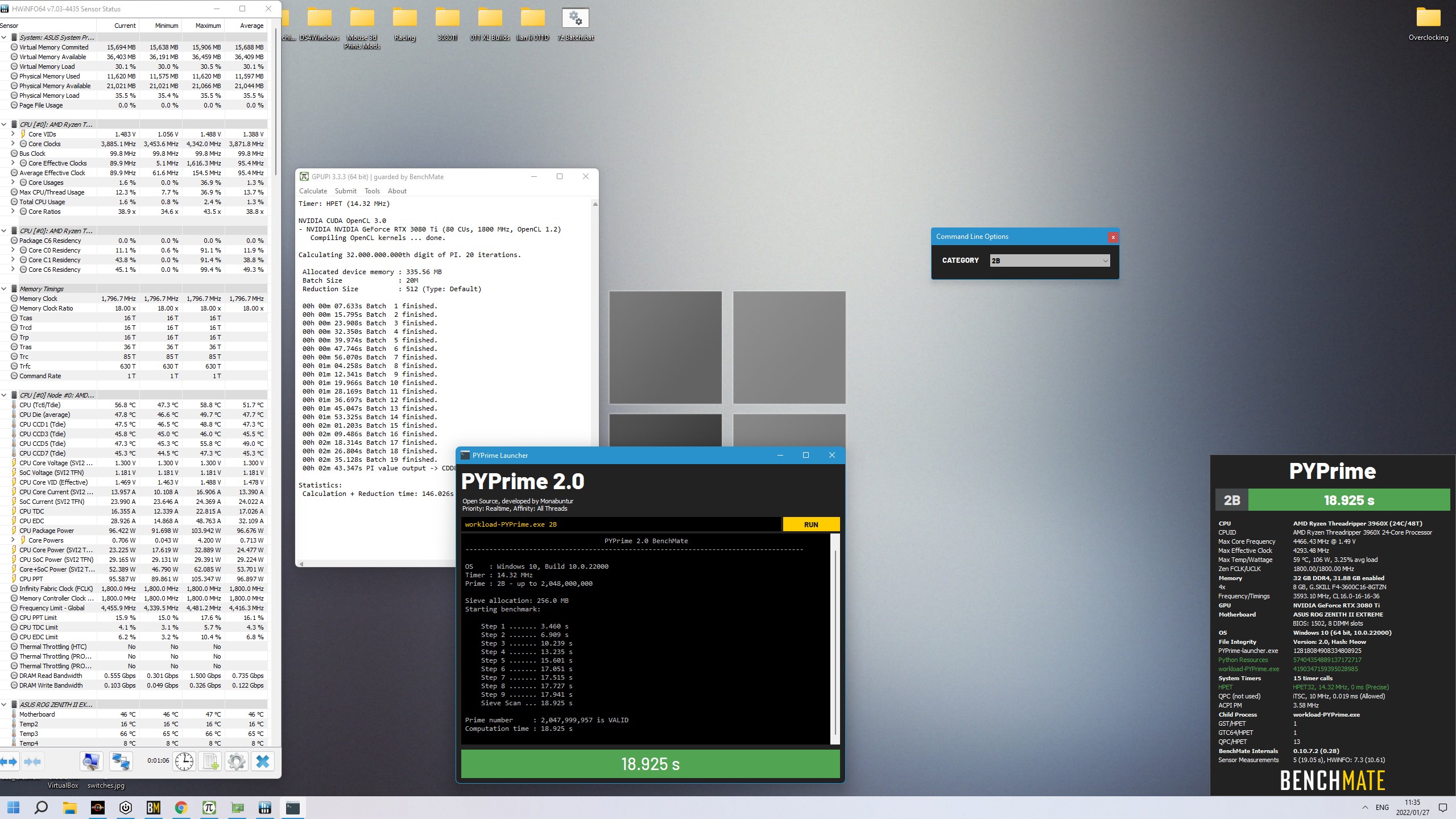Select the CPU Package Power sensor row
The image size is (1456, 819).
point(134,531)
